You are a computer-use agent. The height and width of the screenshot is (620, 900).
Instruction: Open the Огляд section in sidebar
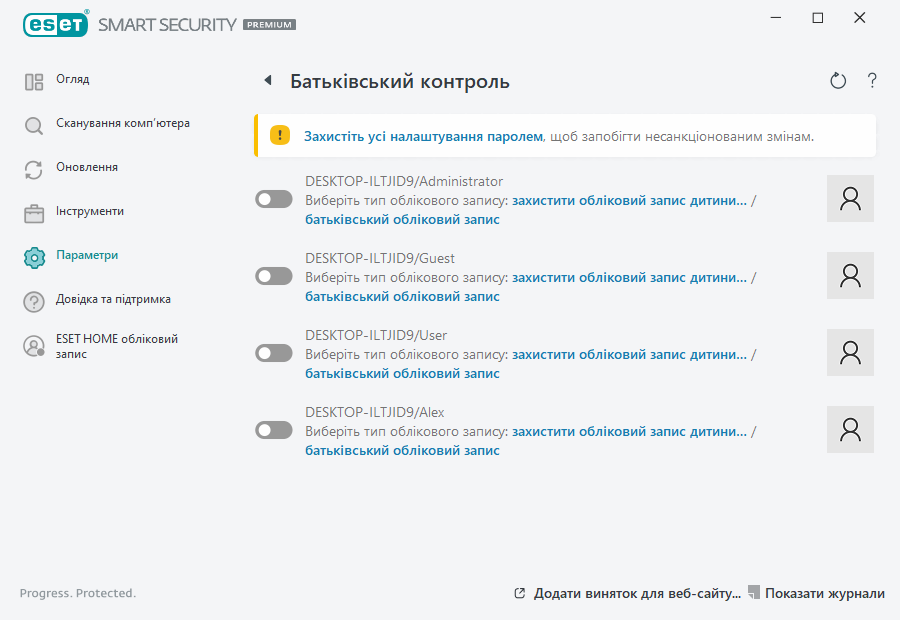73,80
